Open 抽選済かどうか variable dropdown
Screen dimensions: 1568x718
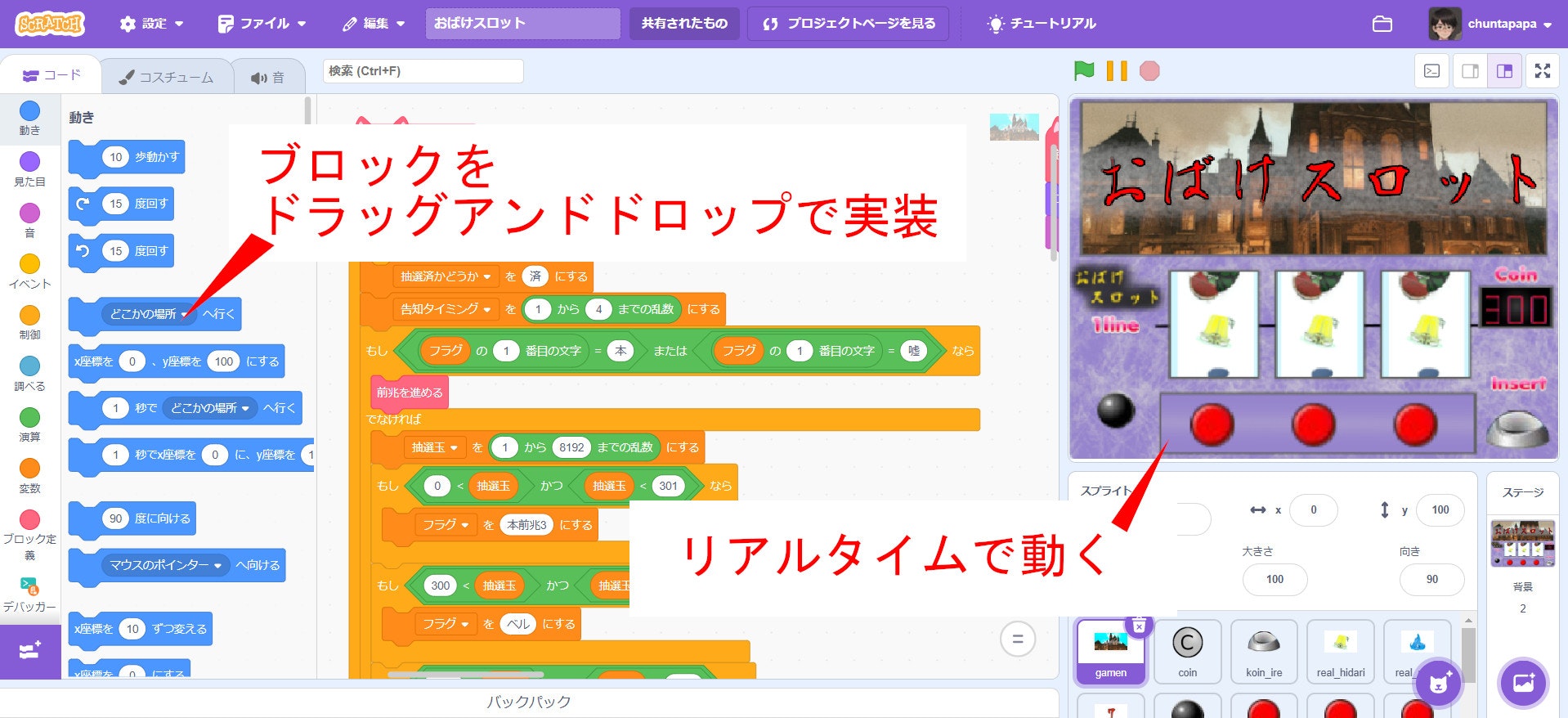tap(446, 276)
